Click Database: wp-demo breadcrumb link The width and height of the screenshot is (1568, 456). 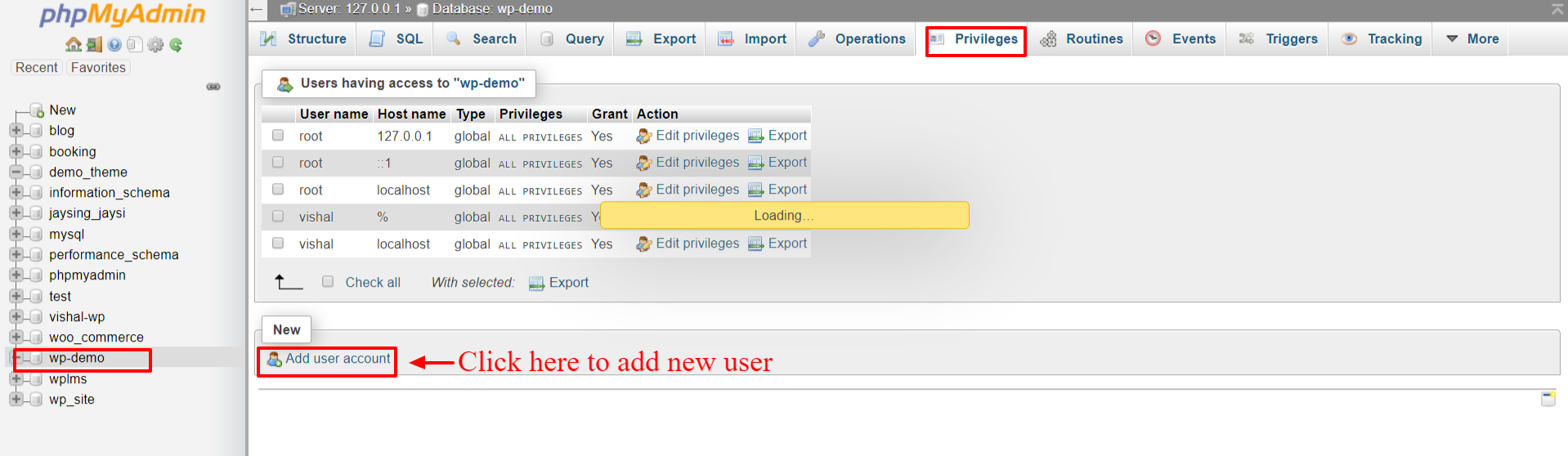[492, 9]
